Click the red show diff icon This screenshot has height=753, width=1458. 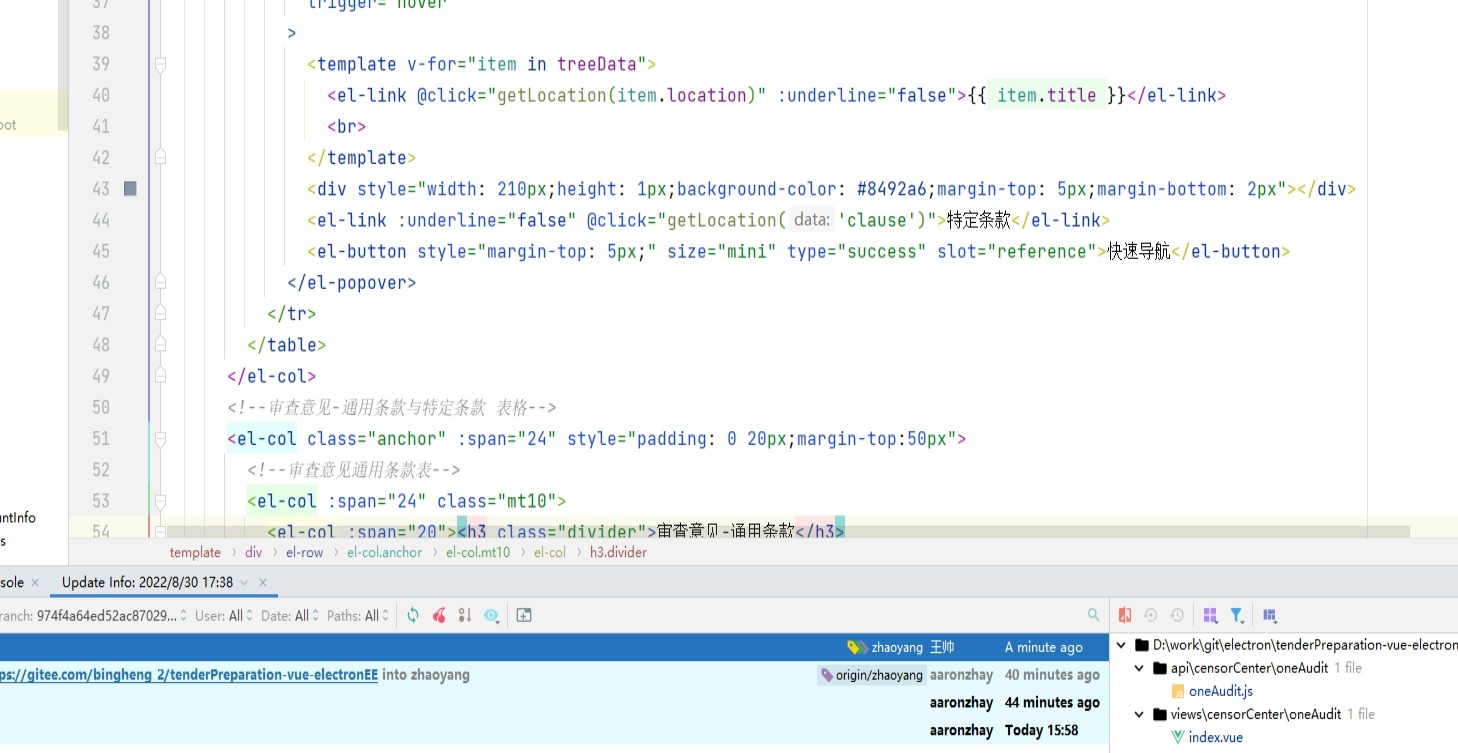(1125, 616)
